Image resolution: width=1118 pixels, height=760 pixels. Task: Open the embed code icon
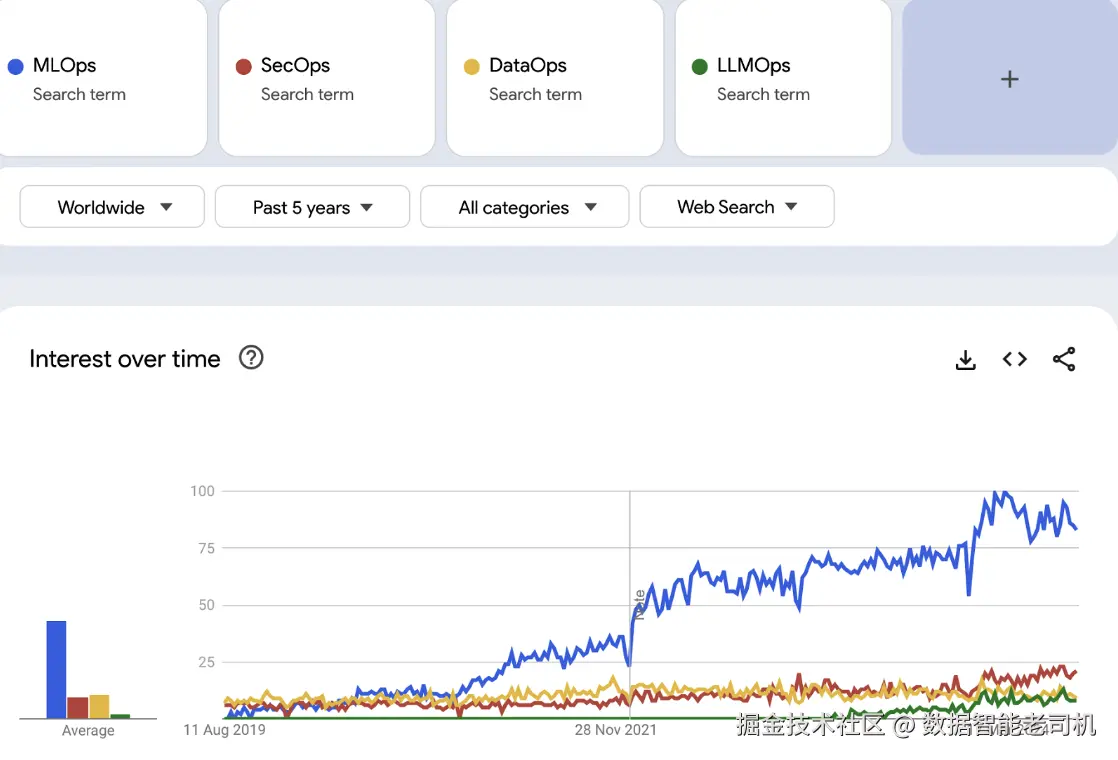pos(1014,360)
